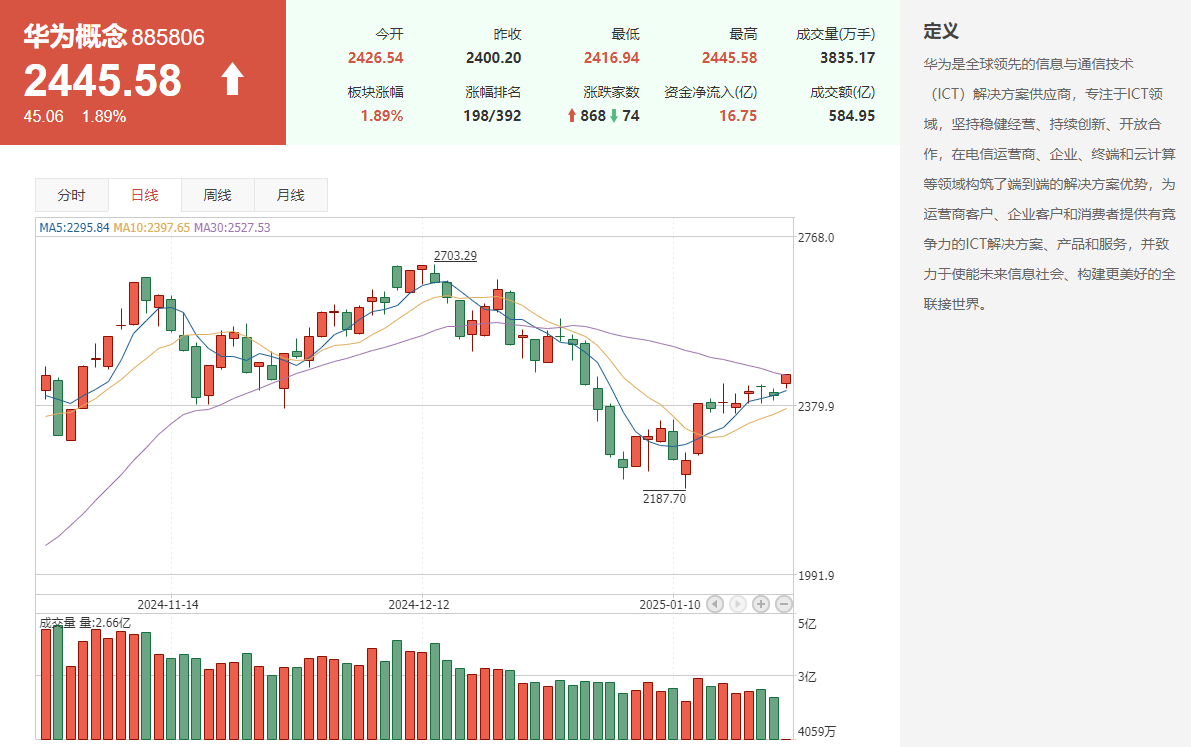Image resolution: width=1191 pixels, height=747 pixels.
Task: Zoom out chart with minus icon
Action: 784,604
